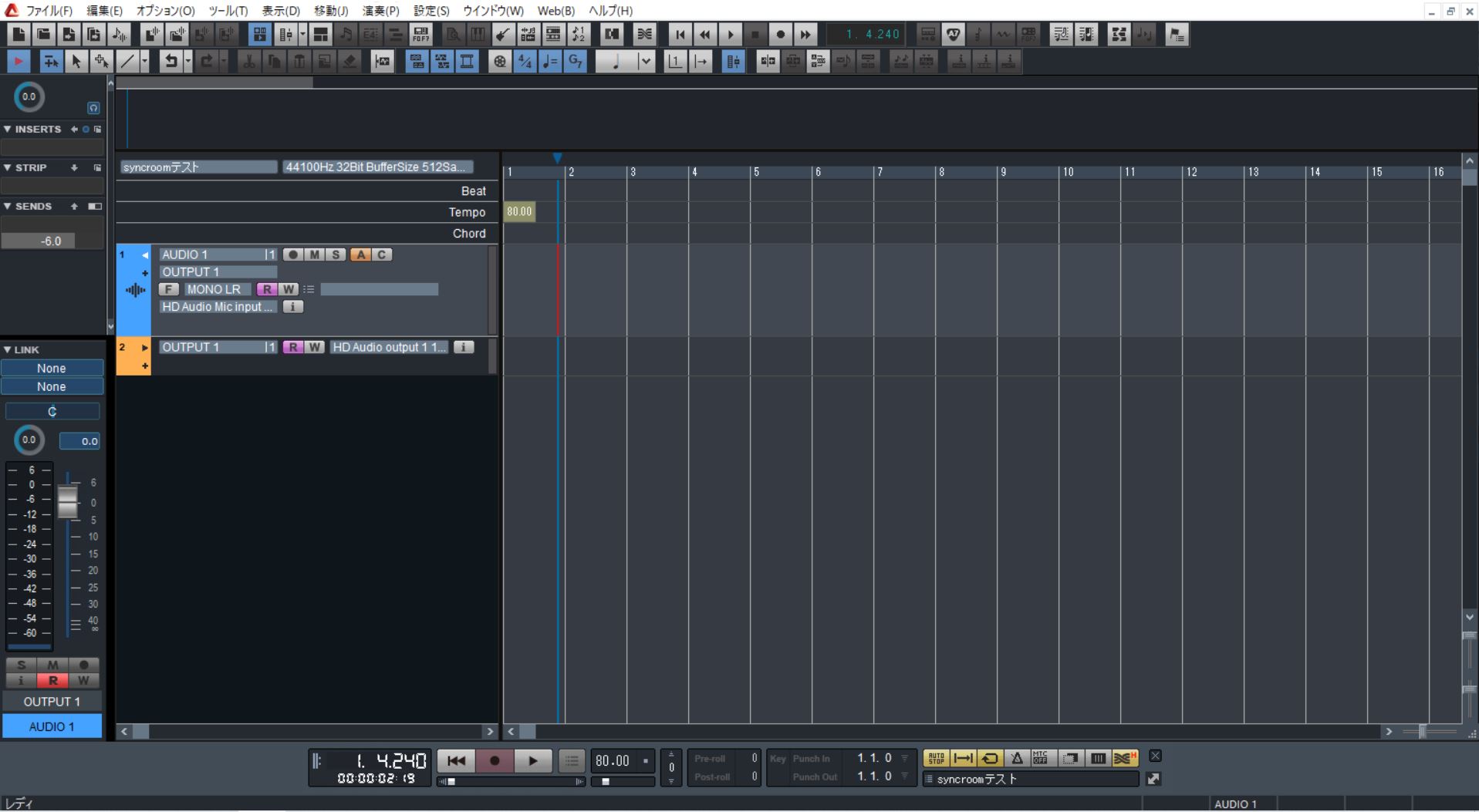
Task: Open the 演奏(P) menu
Action: pyautogui.click(x=381, y=11)
